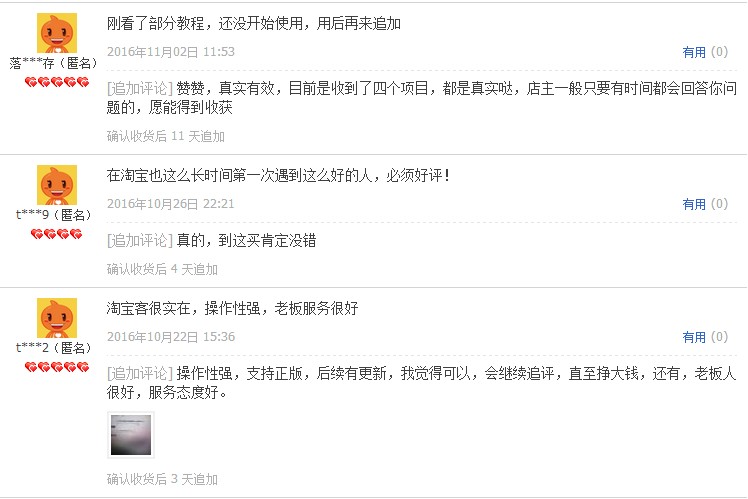The image size is (748, 499).
Task: Click the review text 刚看了部分教程
Action: (253, 23)
